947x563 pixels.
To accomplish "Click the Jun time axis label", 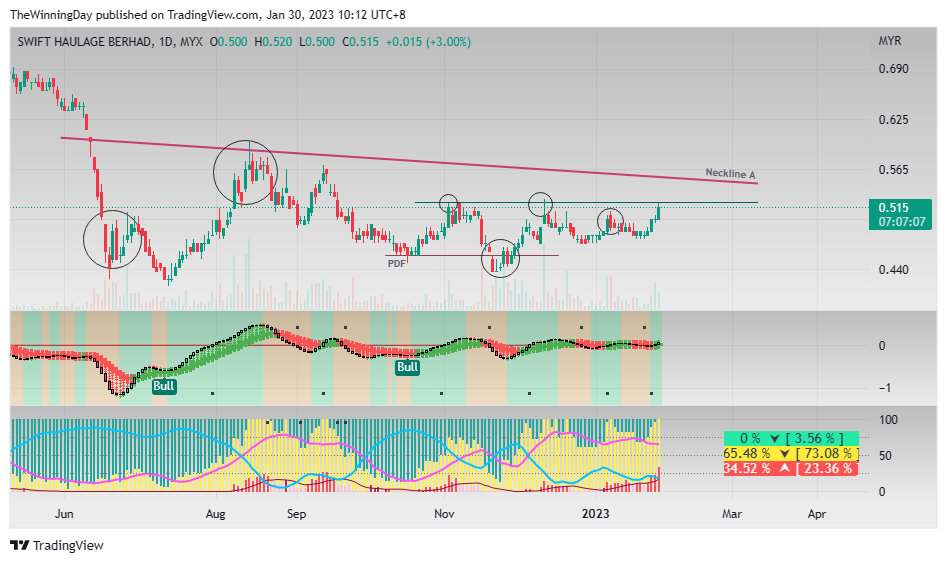I will click(x=64, y=514).
